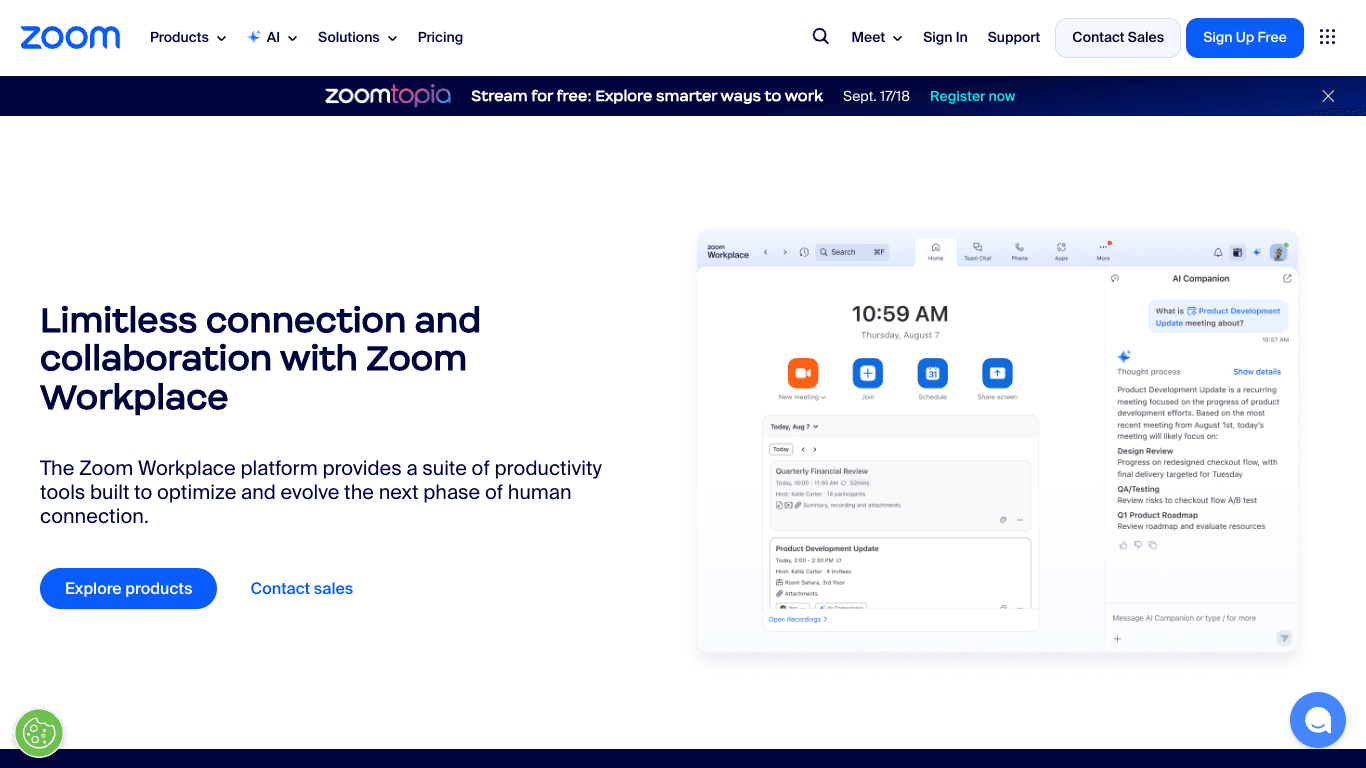Click the Sign Up Free button

(1244, 38)
